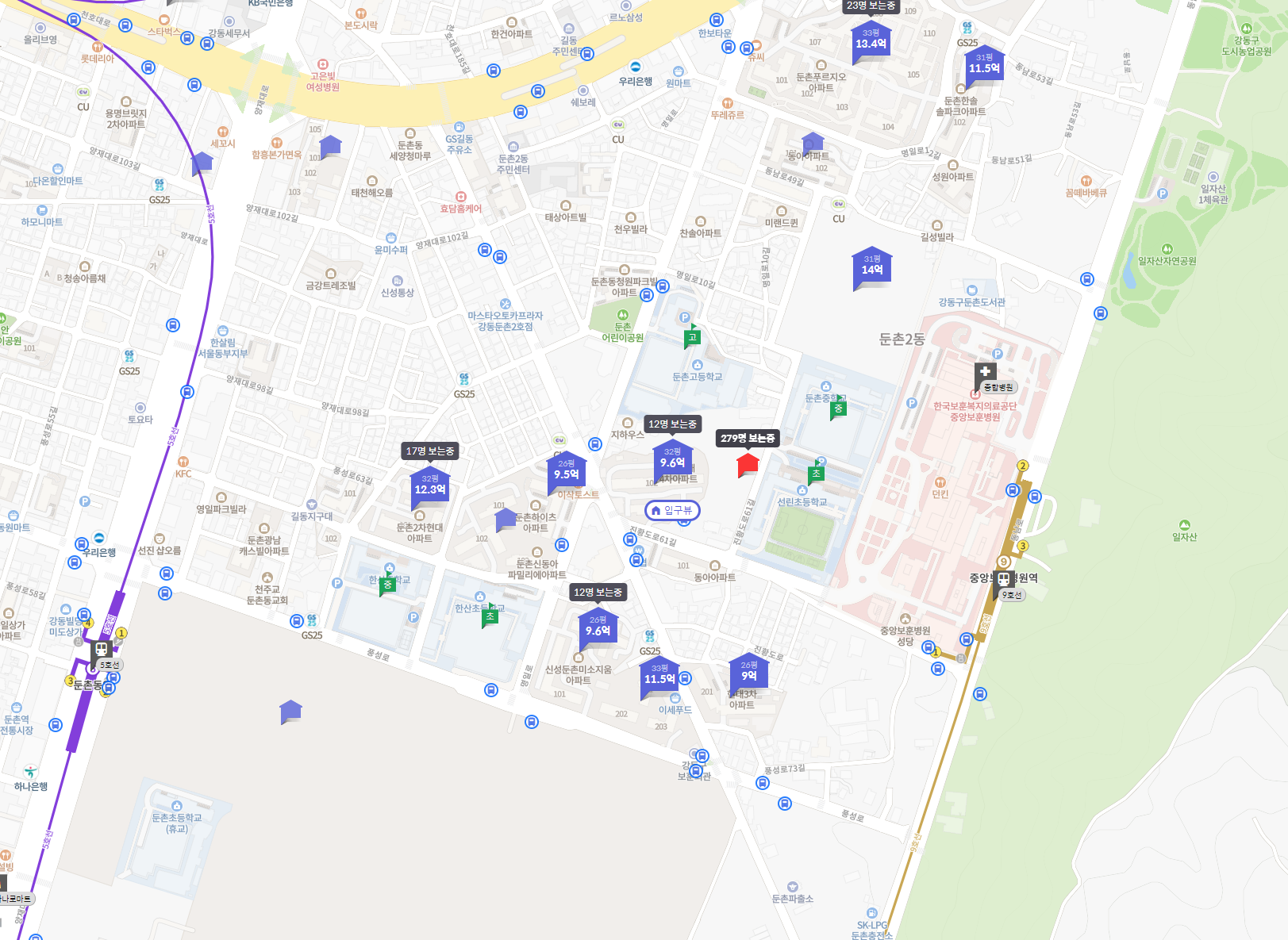Click the red house marker under 279명 보는중
1288x940 pixels.
pyautogui.click(x=748, y=464)
